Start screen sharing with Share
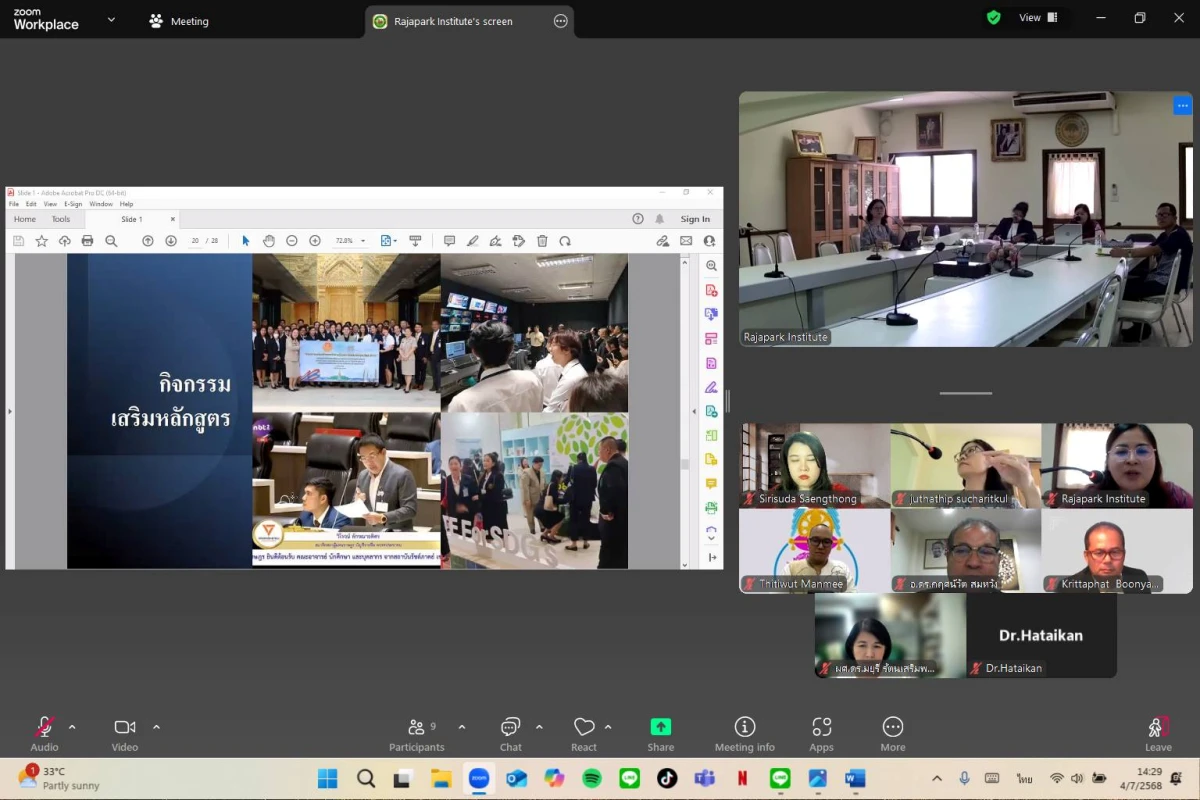Viewport: 1200px width, 800px height. (660, 734)
